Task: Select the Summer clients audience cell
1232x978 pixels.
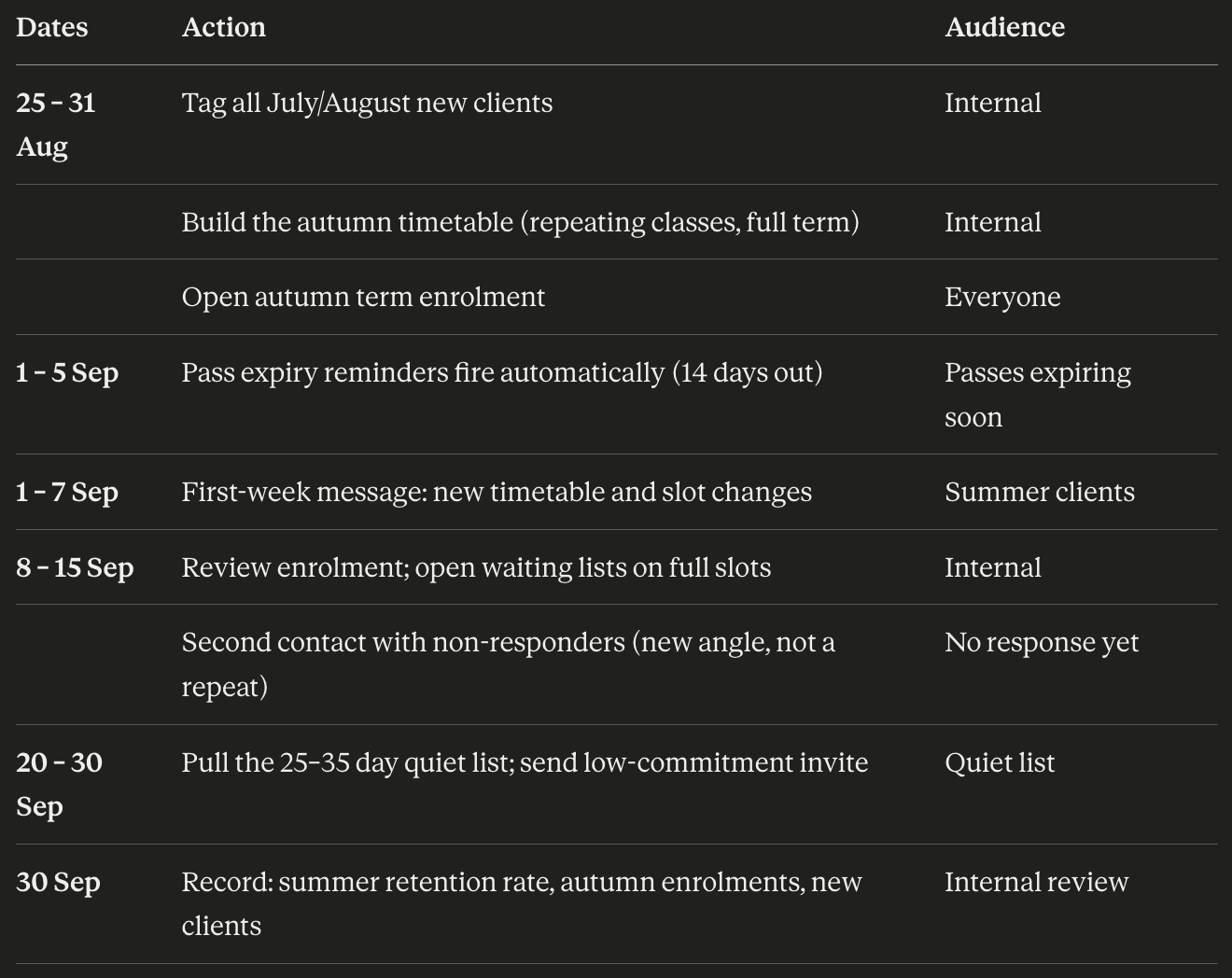Action: click(x=1040, y=492)
